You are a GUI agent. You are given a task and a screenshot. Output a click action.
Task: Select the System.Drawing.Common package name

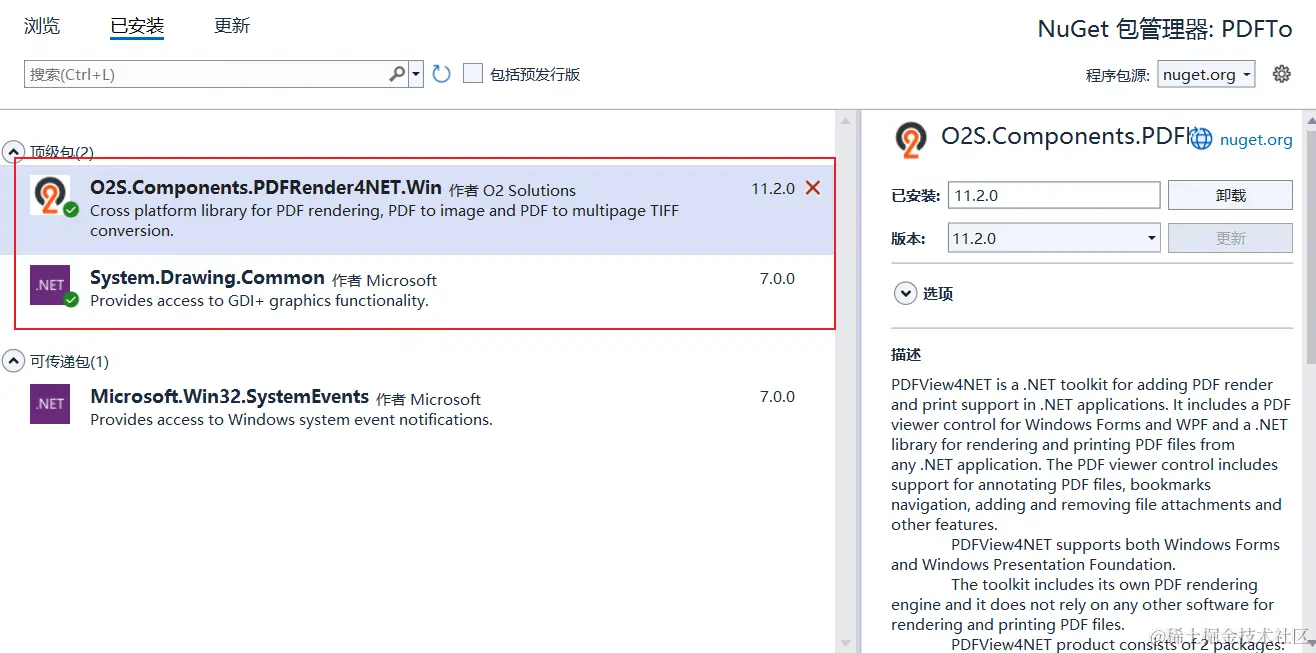(x=207, y=278)
